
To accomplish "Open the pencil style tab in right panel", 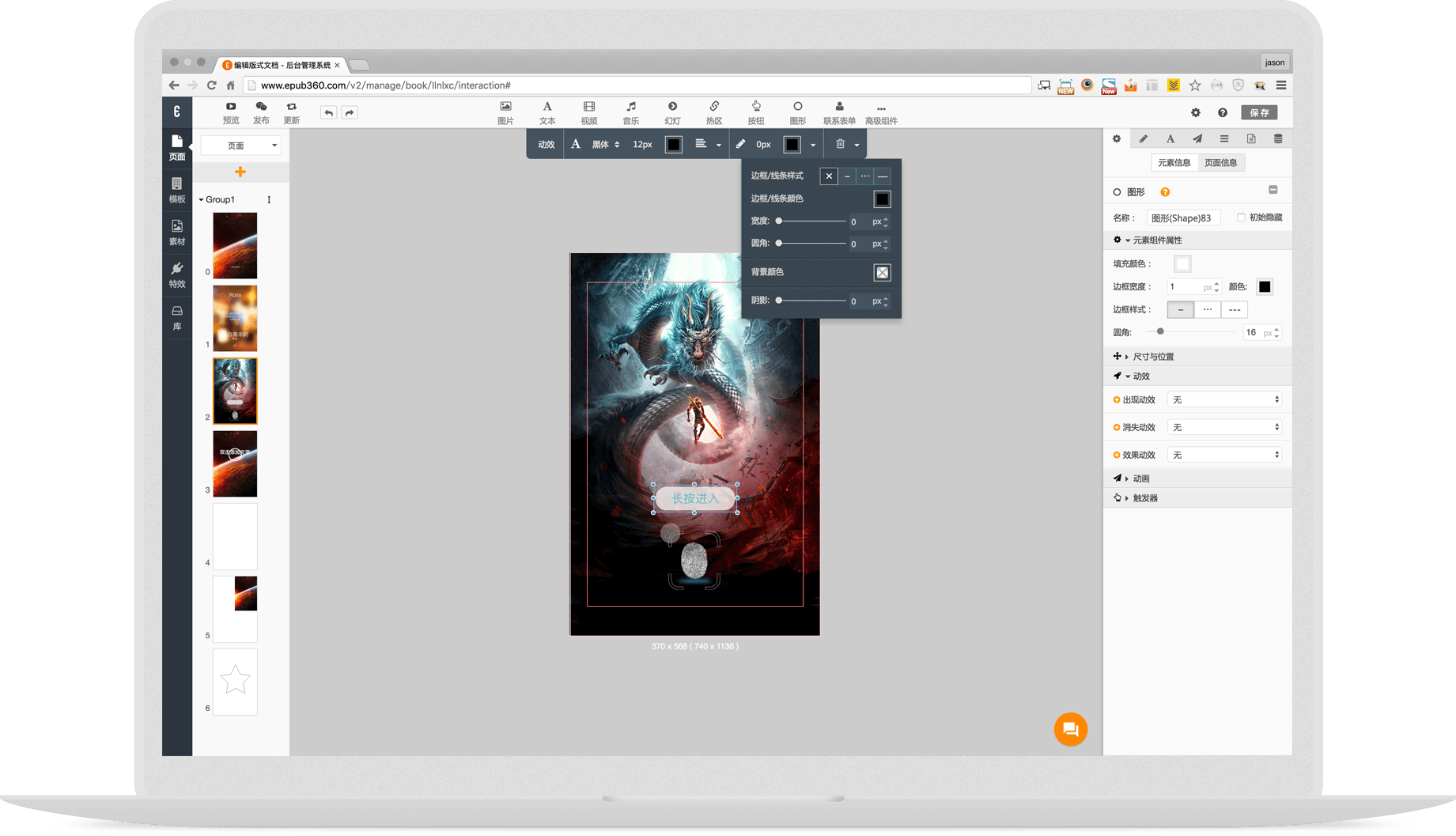I will (1144, 139).
